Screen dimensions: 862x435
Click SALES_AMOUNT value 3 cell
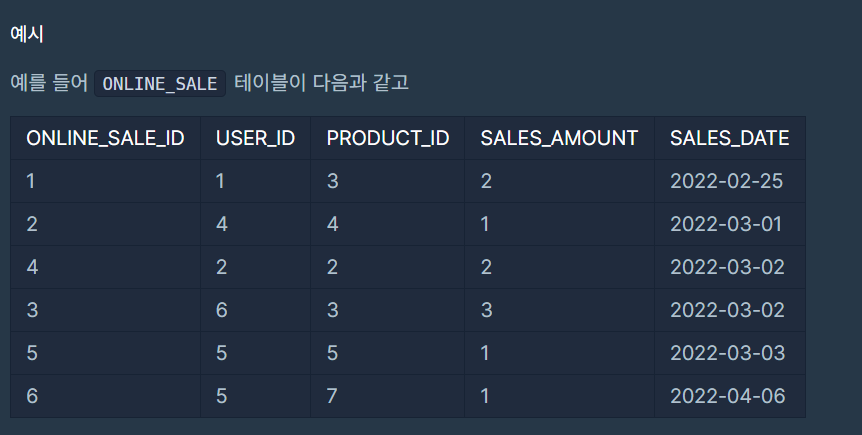[x=559, y=310]
